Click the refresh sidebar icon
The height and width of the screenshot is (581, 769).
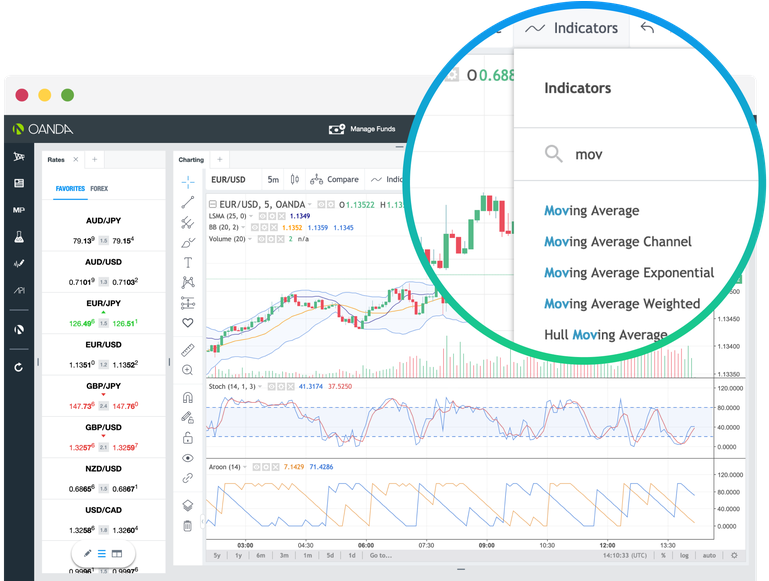pyautogui.click(x=19, y=367)
